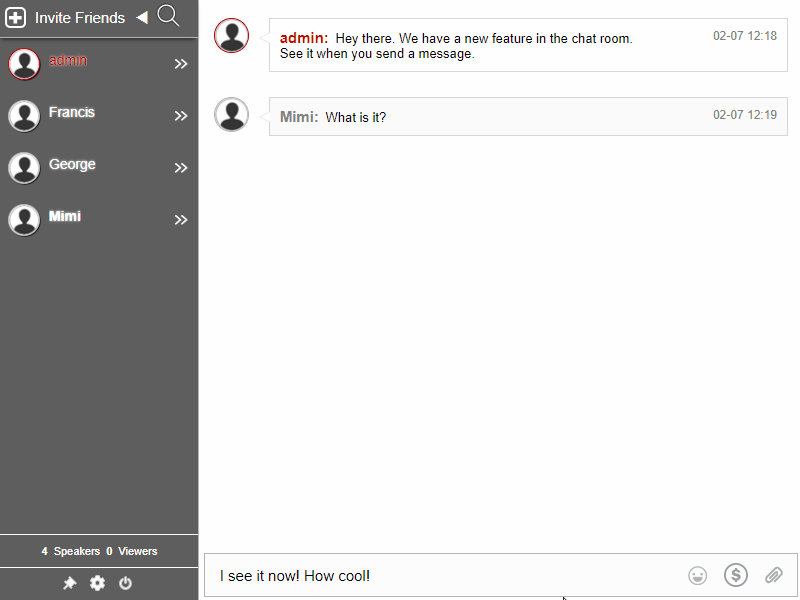This screenshot has height=600, width=800.
Task: Open George's avatar picture
Action: coord(24,167)
